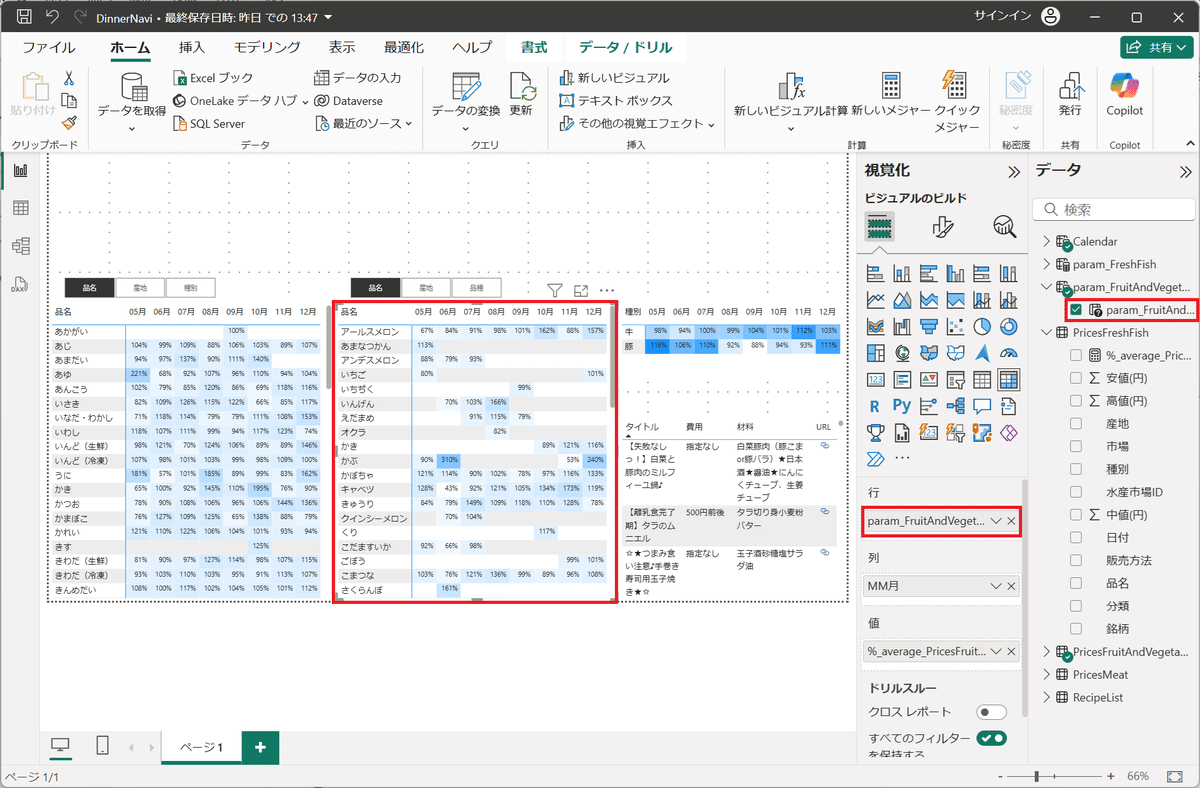Insert a テキスト ボックス
The image size is (1200, 788).
pos(615,101)
